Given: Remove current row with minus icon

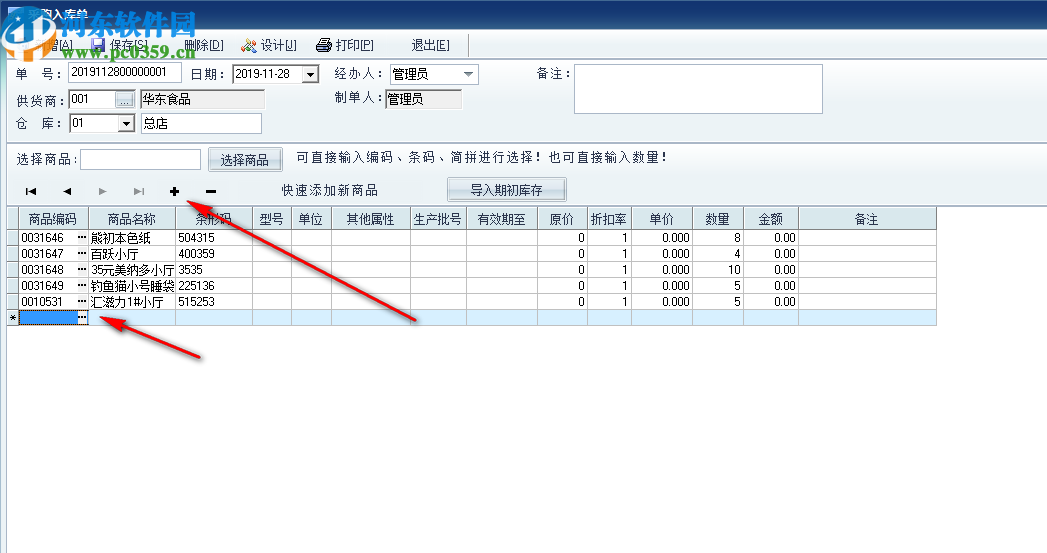Looking at the screenshot, I should pyautogui.click(x=211, y=192).
